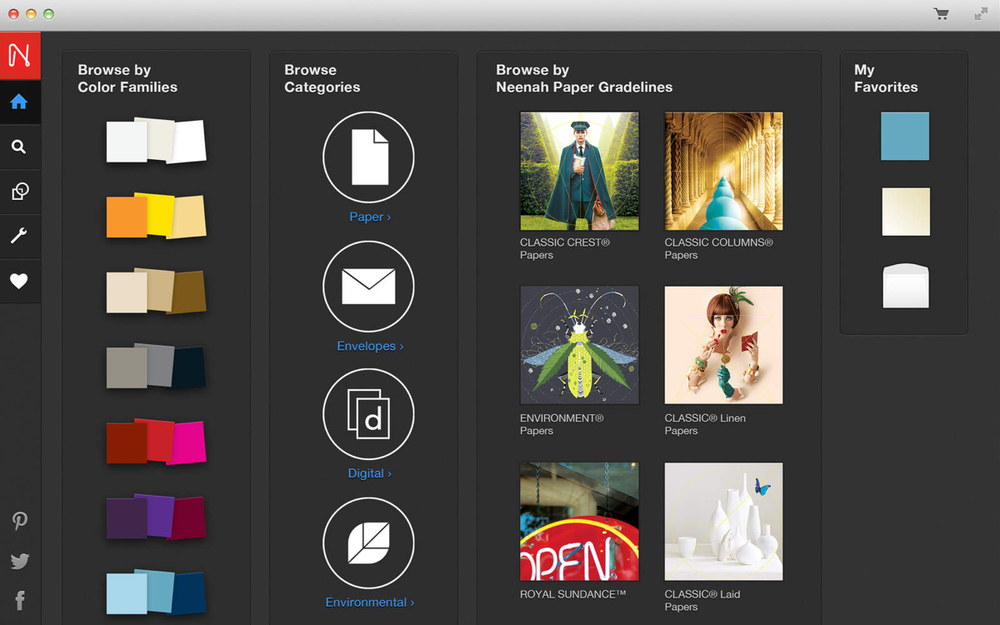Choose the orange and yellow color family
This screenshot has width=1000, height=625.
pyautogui.click(x=156, y=216)
